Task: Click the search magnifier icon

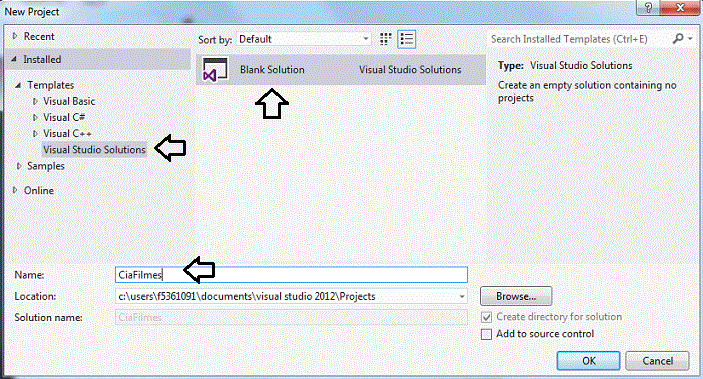Action: click(677, 39)
